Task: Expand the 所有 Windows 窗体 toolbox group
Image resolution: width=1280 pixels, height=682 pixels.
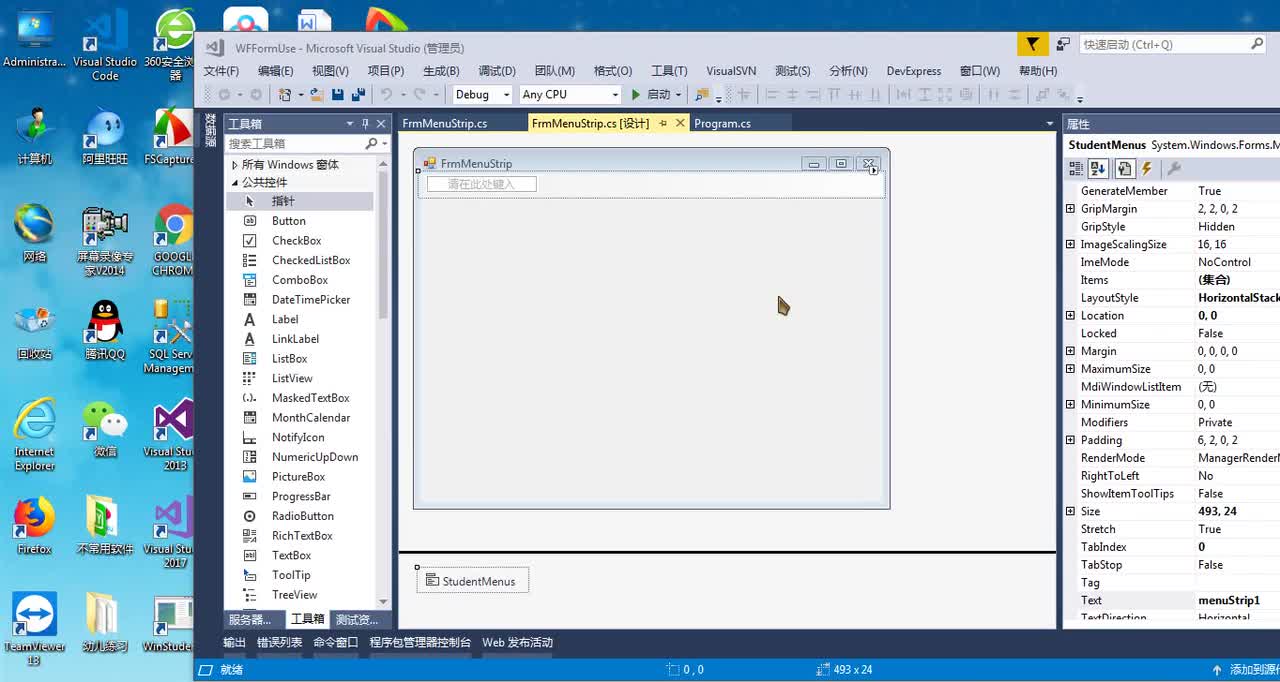Action: [234, 165]
